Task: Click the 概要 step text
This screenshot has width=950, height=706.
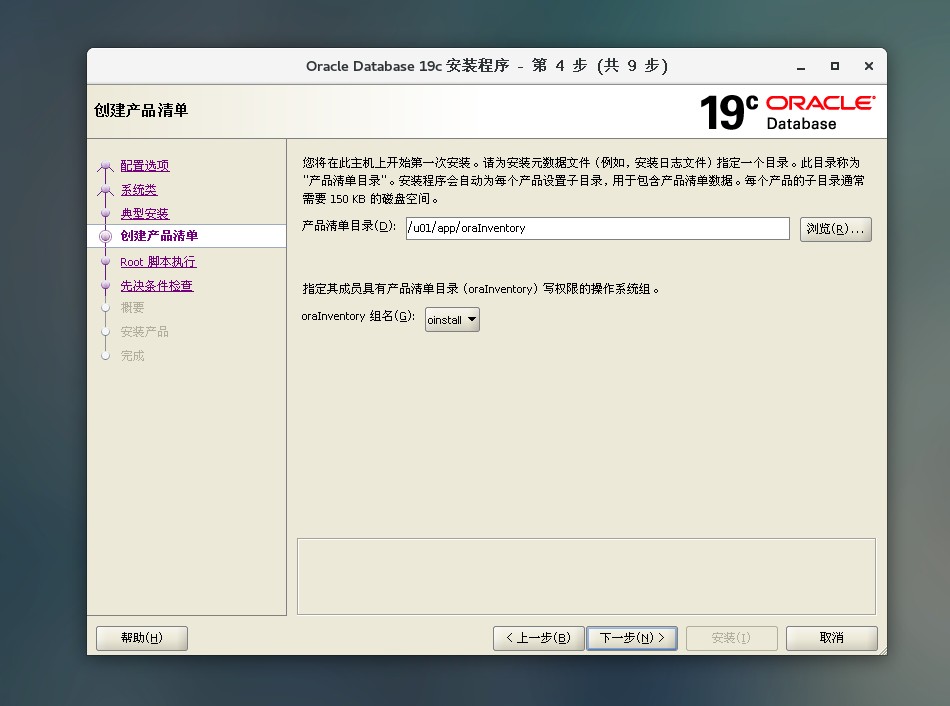Action: point(132,307)
